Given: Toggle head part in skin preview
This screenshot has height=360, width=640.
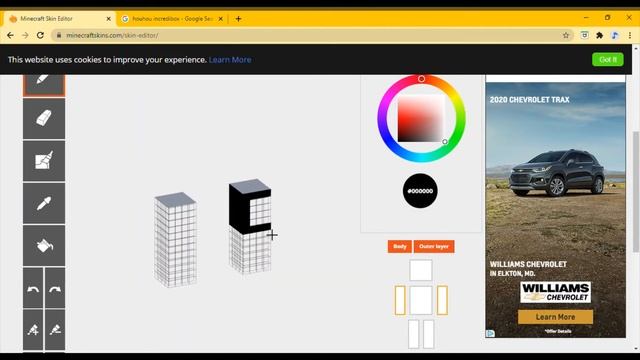Looking at the screenshot, I should pos(421,270).
